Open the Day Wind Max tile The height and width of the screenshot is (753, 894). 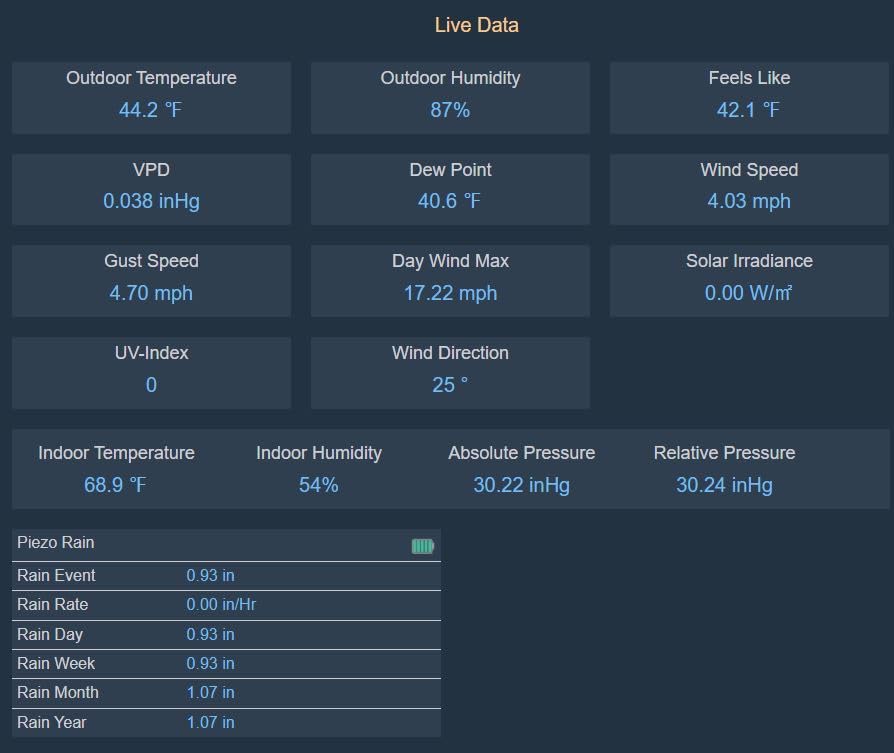pos(450,280)
